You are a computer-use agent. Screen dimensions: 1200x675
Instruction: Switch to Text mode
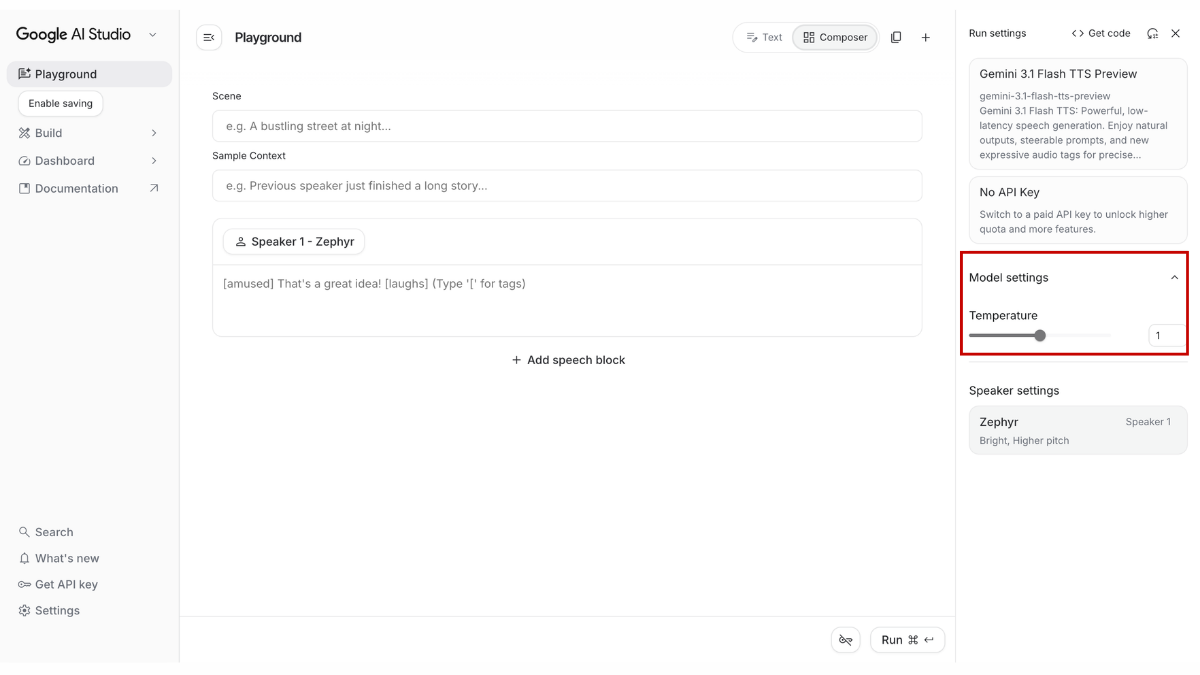click(764, 37)
